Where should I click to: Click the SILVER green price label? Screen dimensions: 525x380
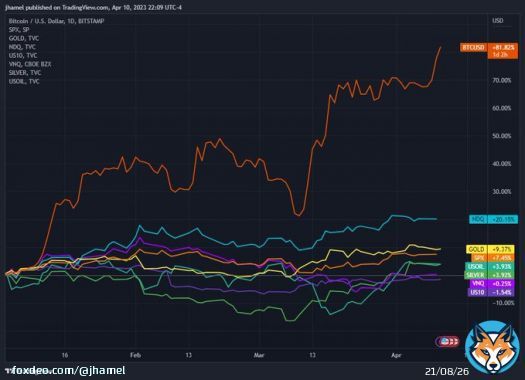(x=490, y=275)
